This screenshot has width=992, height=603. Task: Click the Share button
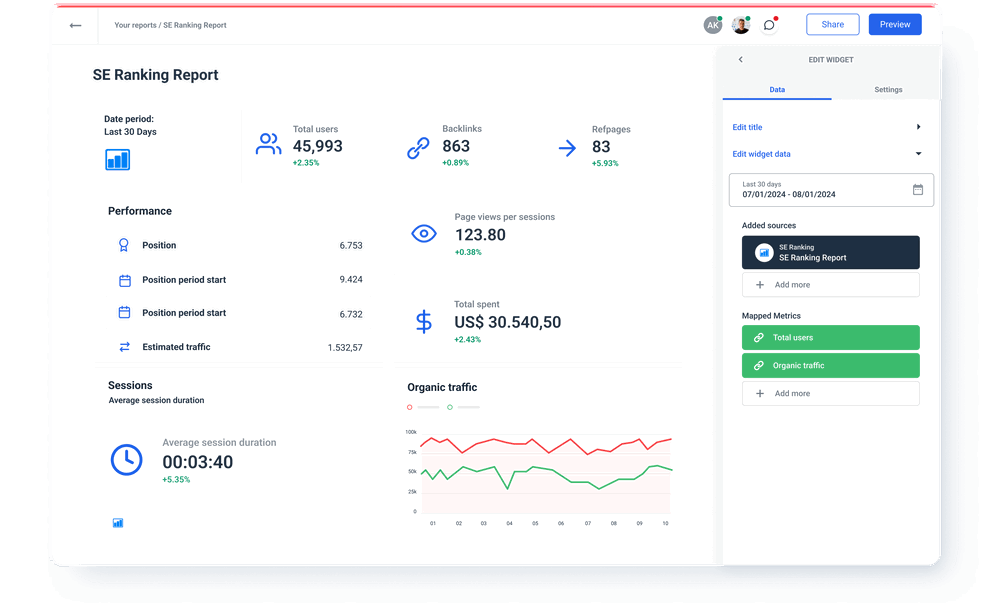[832, 24]
